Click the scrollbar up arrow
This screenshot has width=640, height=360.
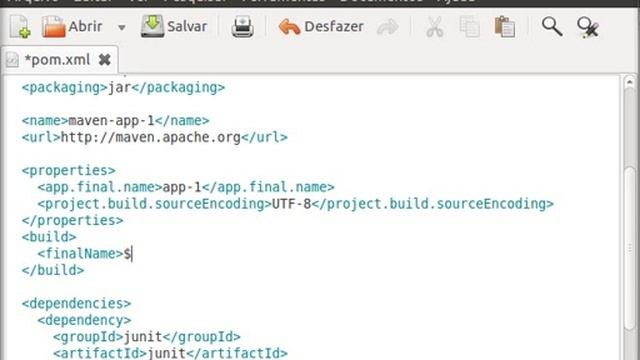(x=629, y=82)
